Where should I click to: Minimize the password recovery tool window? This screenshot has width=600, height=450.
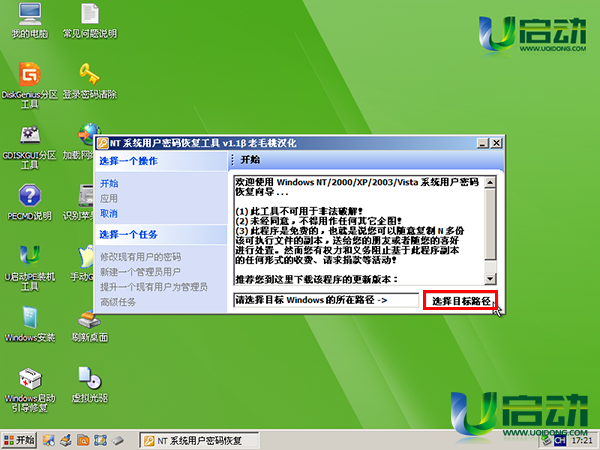point(483,143)
